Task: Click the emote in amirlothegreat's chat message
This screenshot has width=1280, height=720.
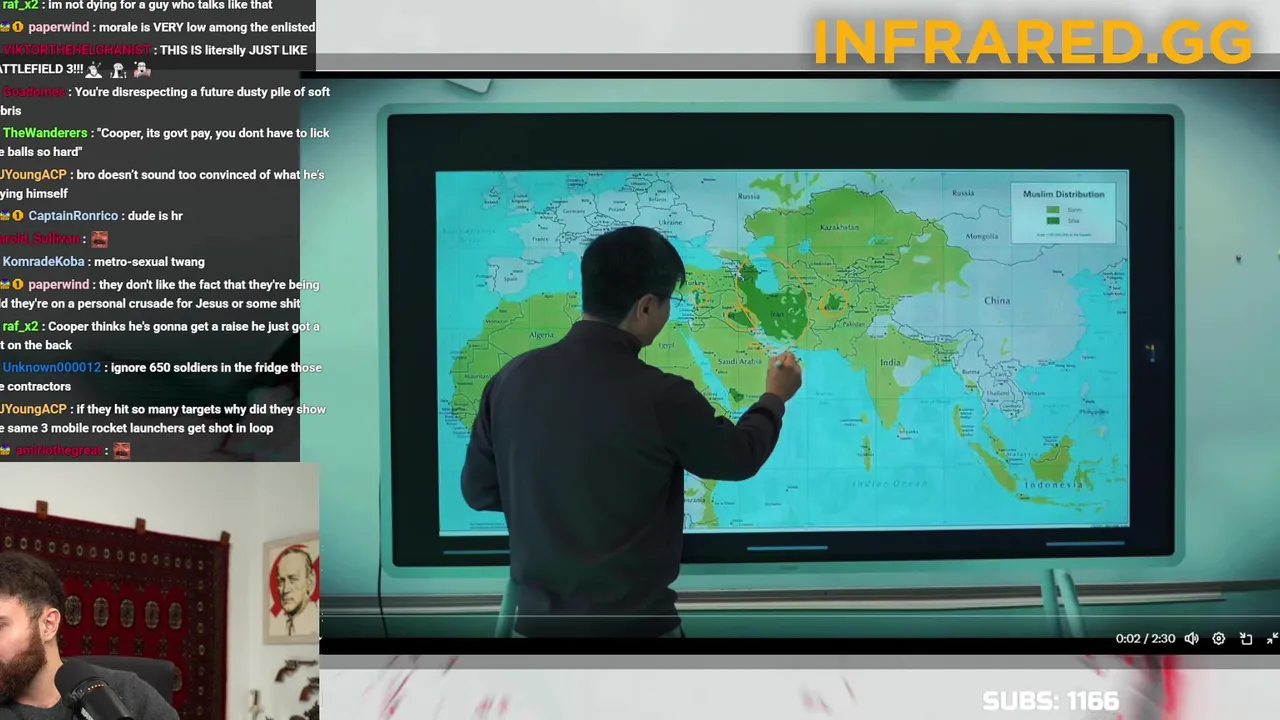Action: (121, 451)
